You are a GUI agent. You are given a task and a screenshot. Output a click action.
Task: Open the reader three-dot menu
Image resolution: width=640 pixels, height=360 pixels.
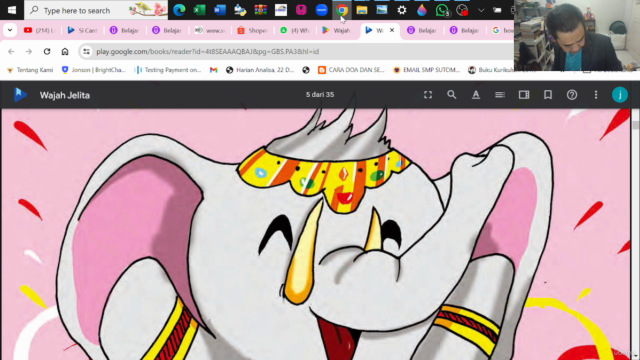pos(596,95)
